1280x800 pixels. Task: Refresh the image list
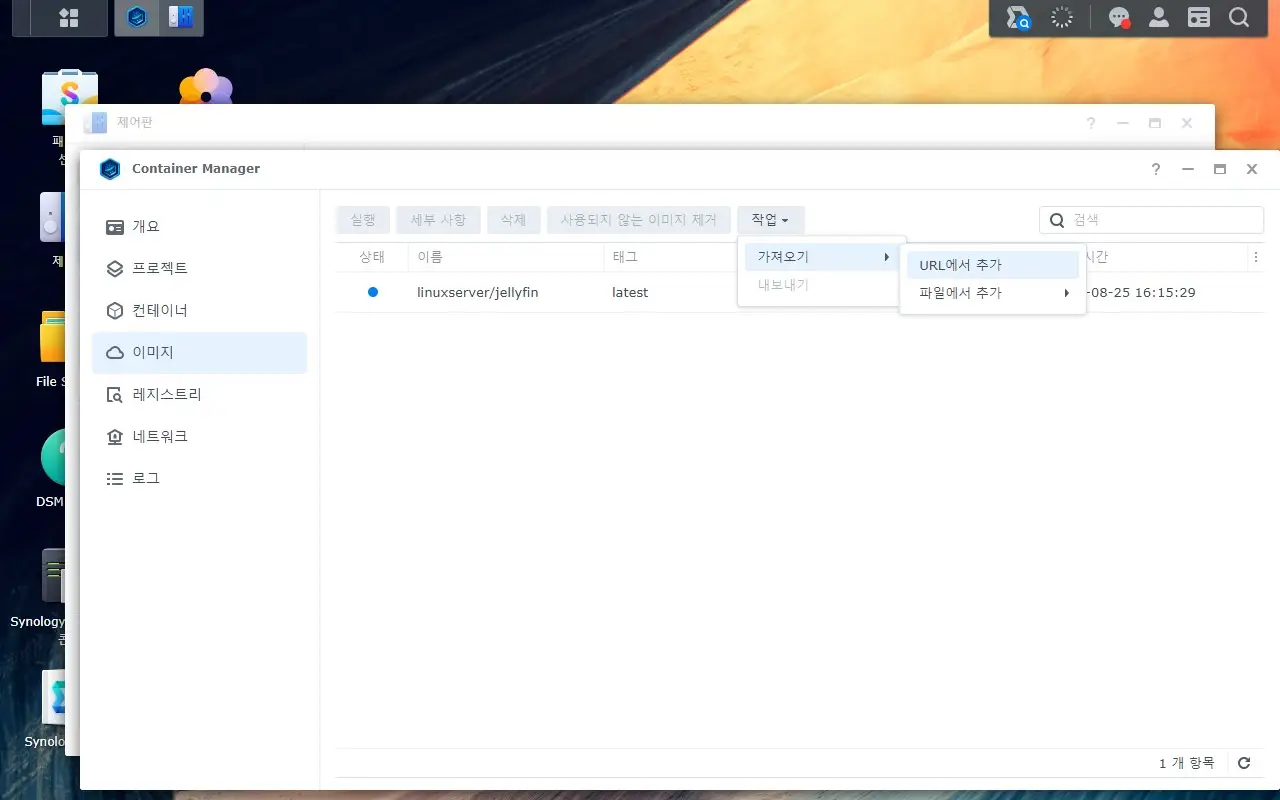point(1244,763)
